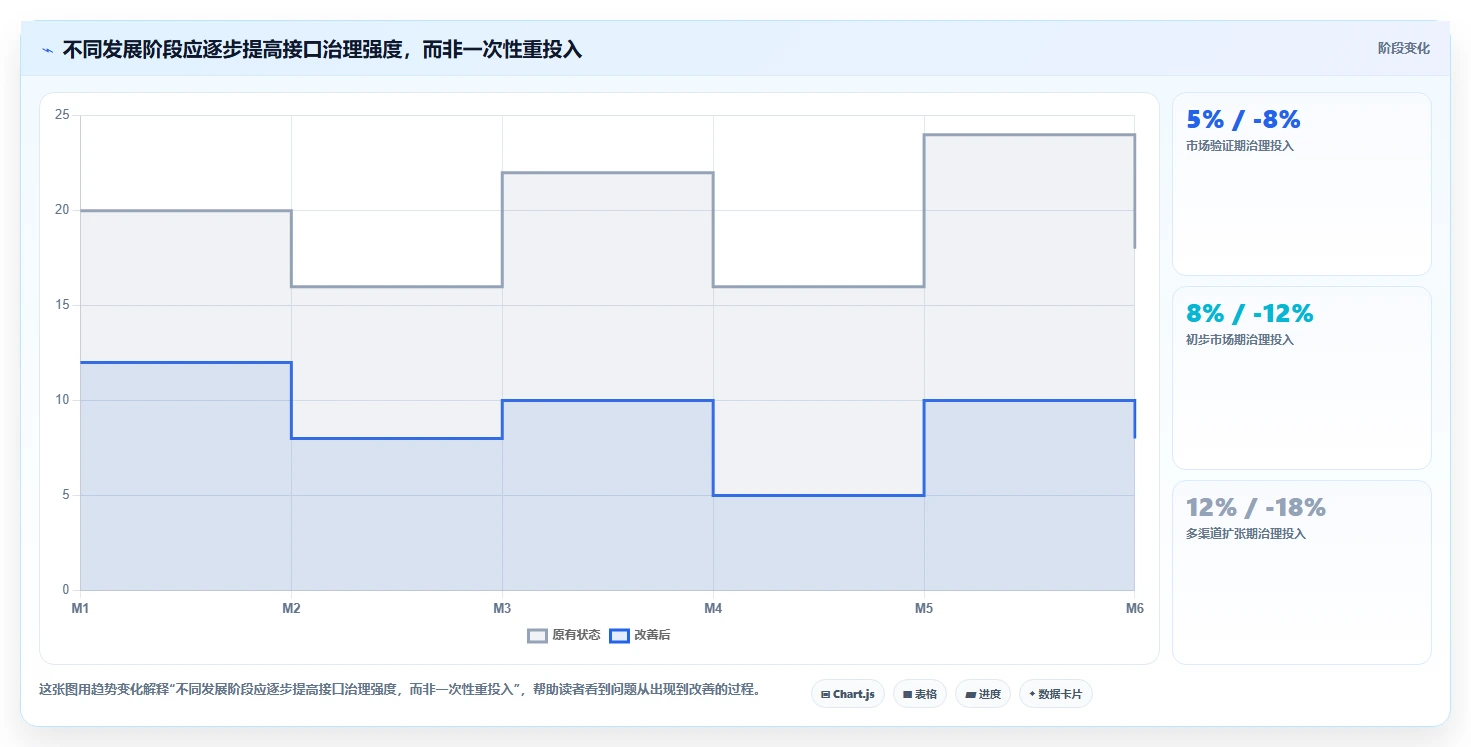Click the M4 axis label
Screen dimensions: 1471x747
pyautogui.click(x=713, y=608)
